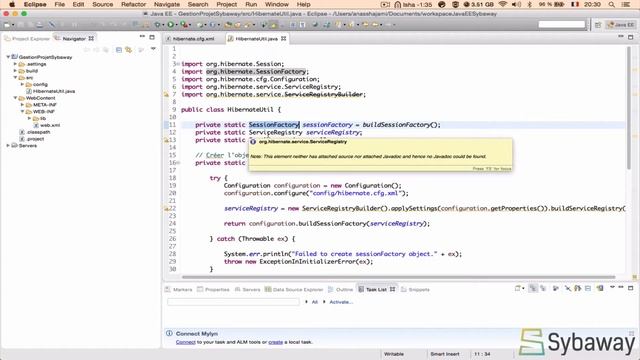Switch to the Markers tab
The height and width of the screenshot is (360, 640).
tap(179, 289)
